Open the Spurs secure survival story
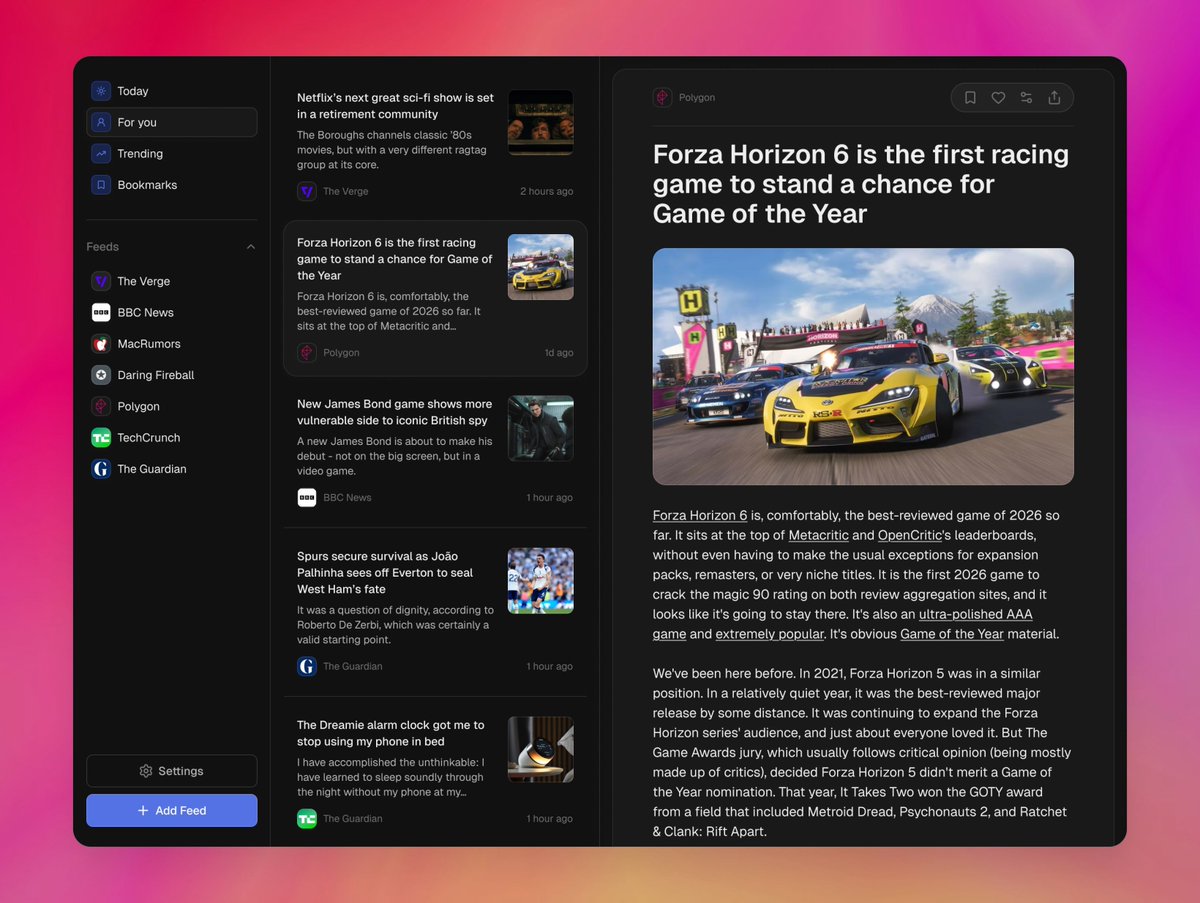1200x903 pixels. 435,611
